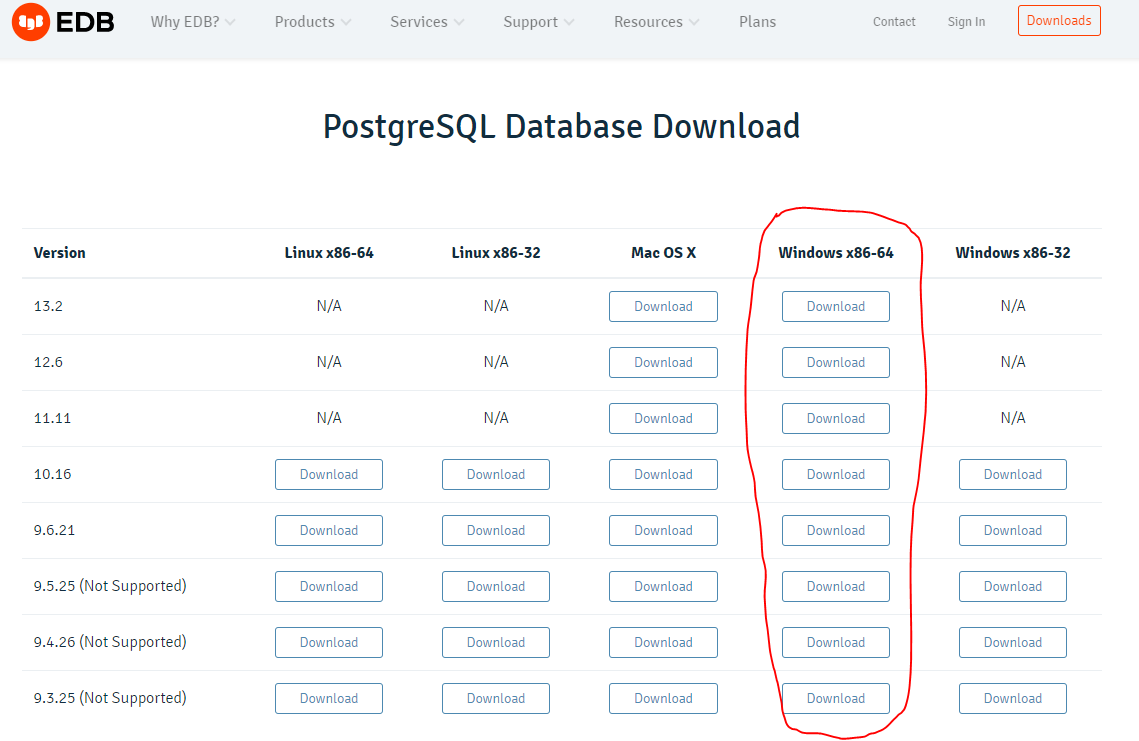Viewport: 1139px width, 741px height.
Task: Click N/A for 12.6 Windows x86-32
Action: [x=1013, y=363]
